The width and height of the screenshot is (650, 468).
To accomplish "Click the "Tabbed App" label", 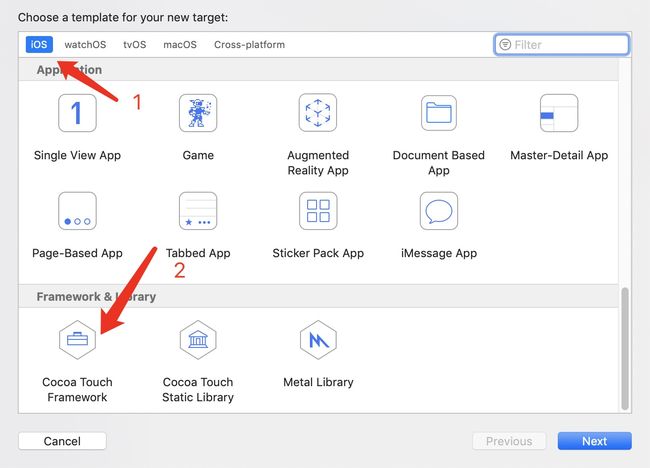I will [198, 253].
